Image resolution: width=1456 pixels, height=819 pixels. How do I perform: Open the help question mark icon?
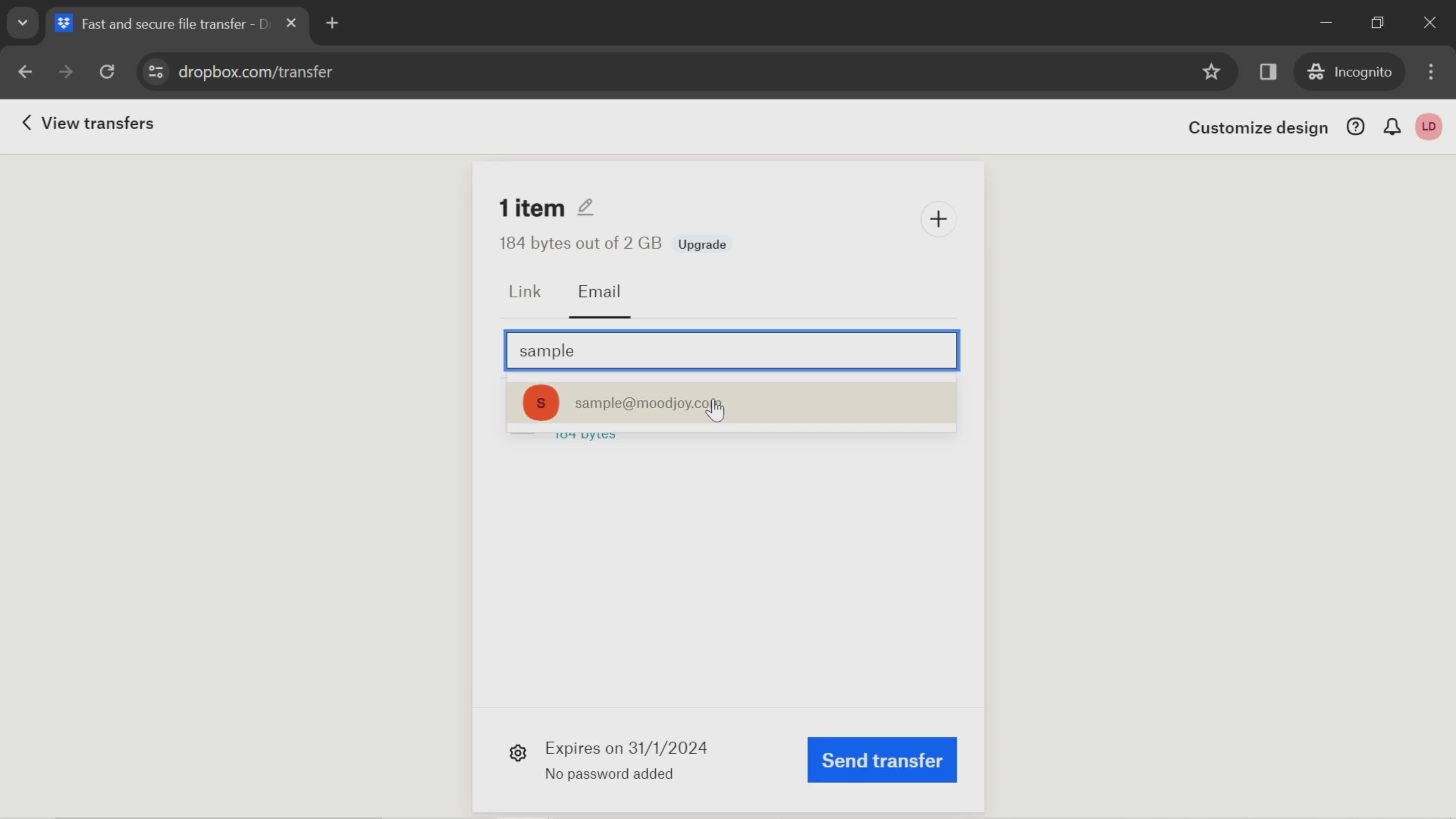(1356, 127)
